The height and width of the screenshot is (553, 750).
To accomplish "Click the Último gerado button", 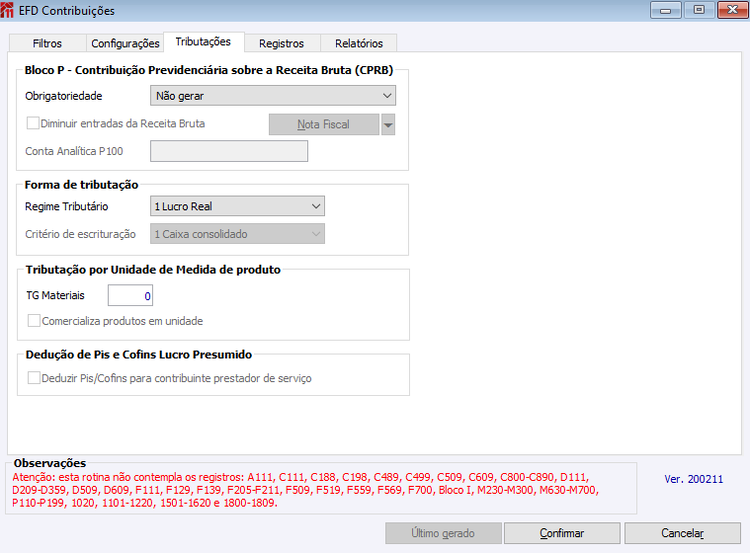I will (x=443, y=533).
